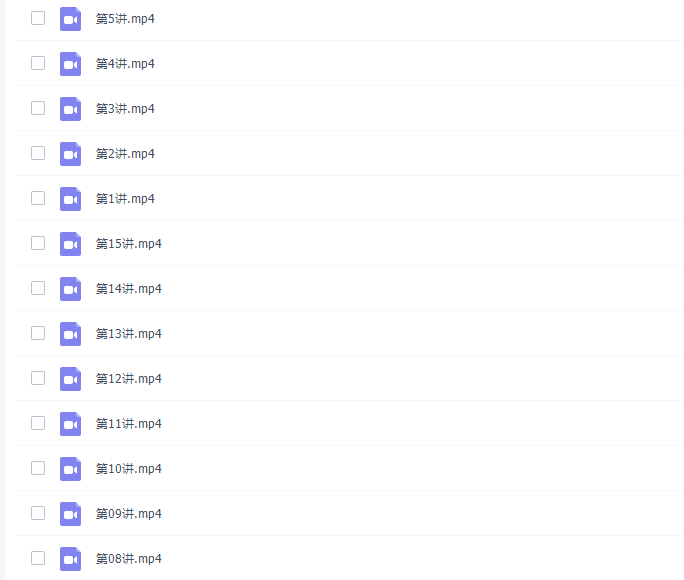Click the video icon for 第11讲.mp4

[70, 423]
